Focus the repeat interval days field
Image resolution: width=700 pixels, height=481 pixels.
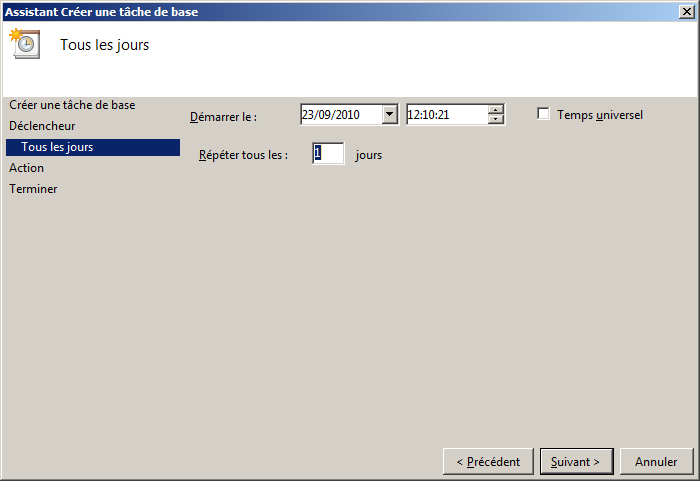pyautogui.click(x=328, y=154)
